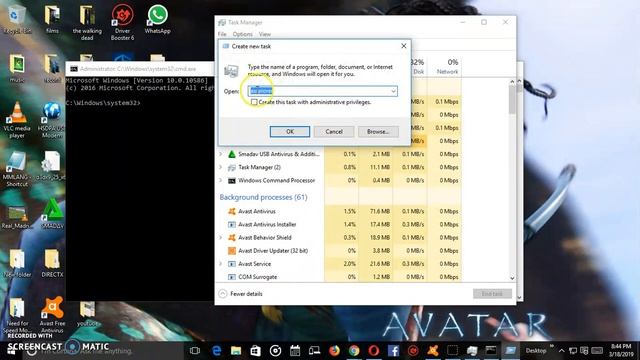Click OK in Create new task dialog
Screen dimensions: 640x360
[x=290, y=131]
